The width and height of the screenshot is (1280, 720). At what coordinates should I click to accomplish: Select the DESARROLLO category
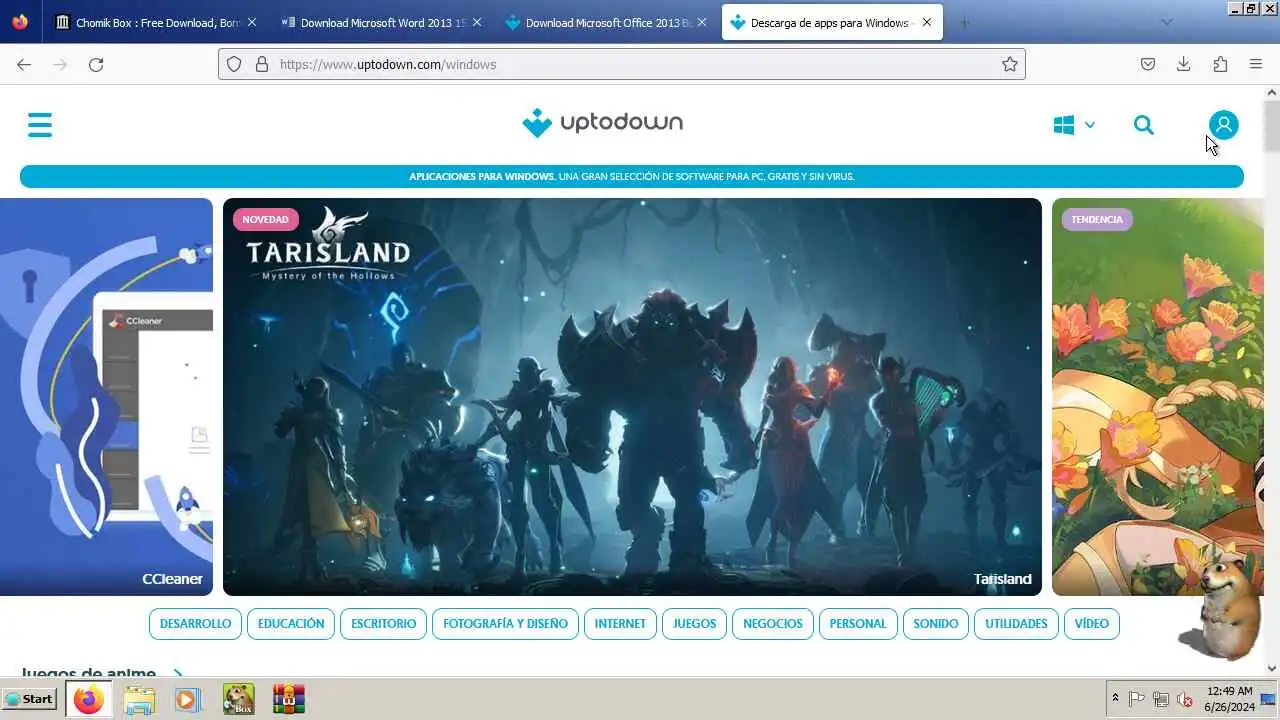click(x=195, y=623)
